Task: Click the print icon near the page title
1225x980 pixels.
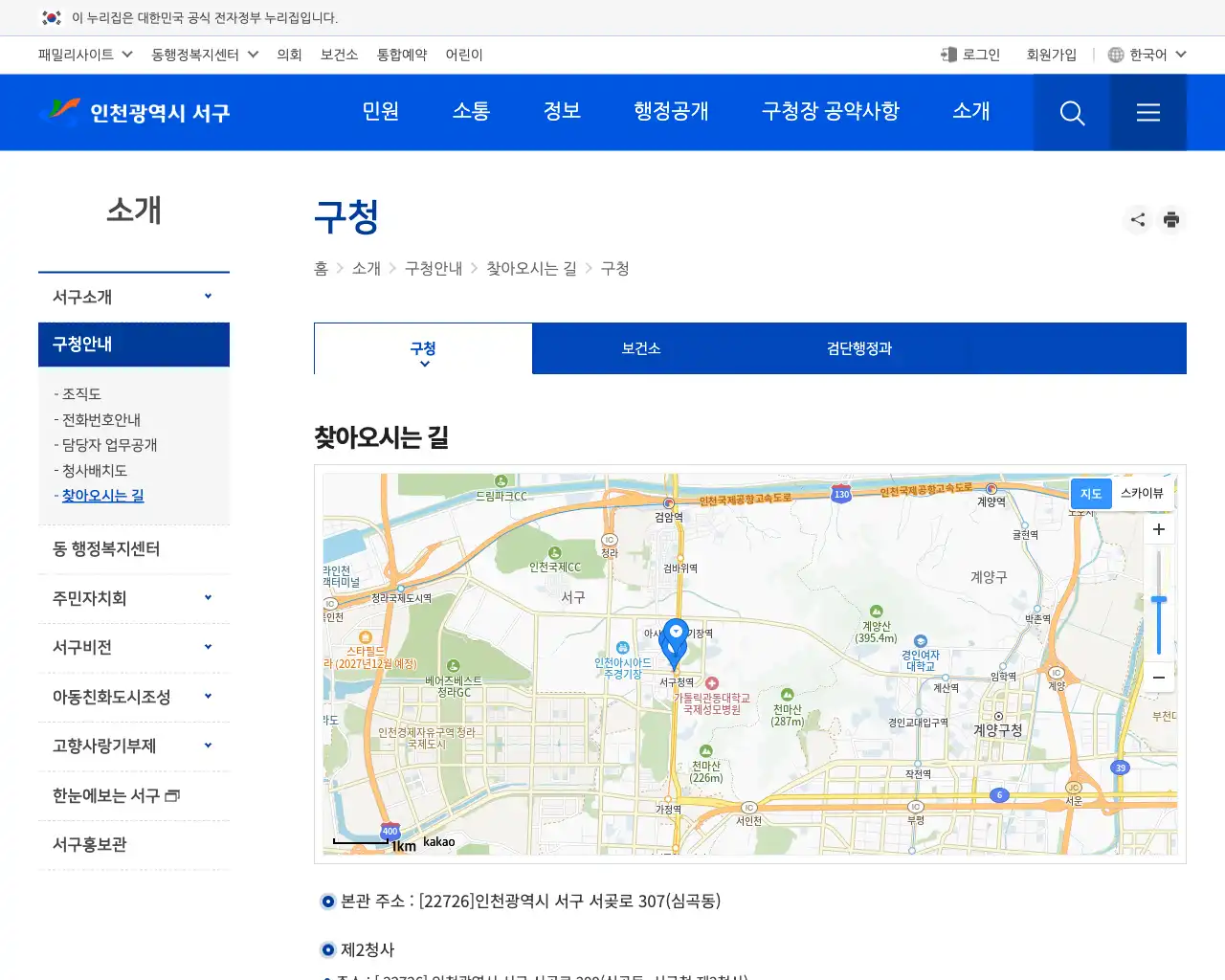Action: [x=1171, y=219]
